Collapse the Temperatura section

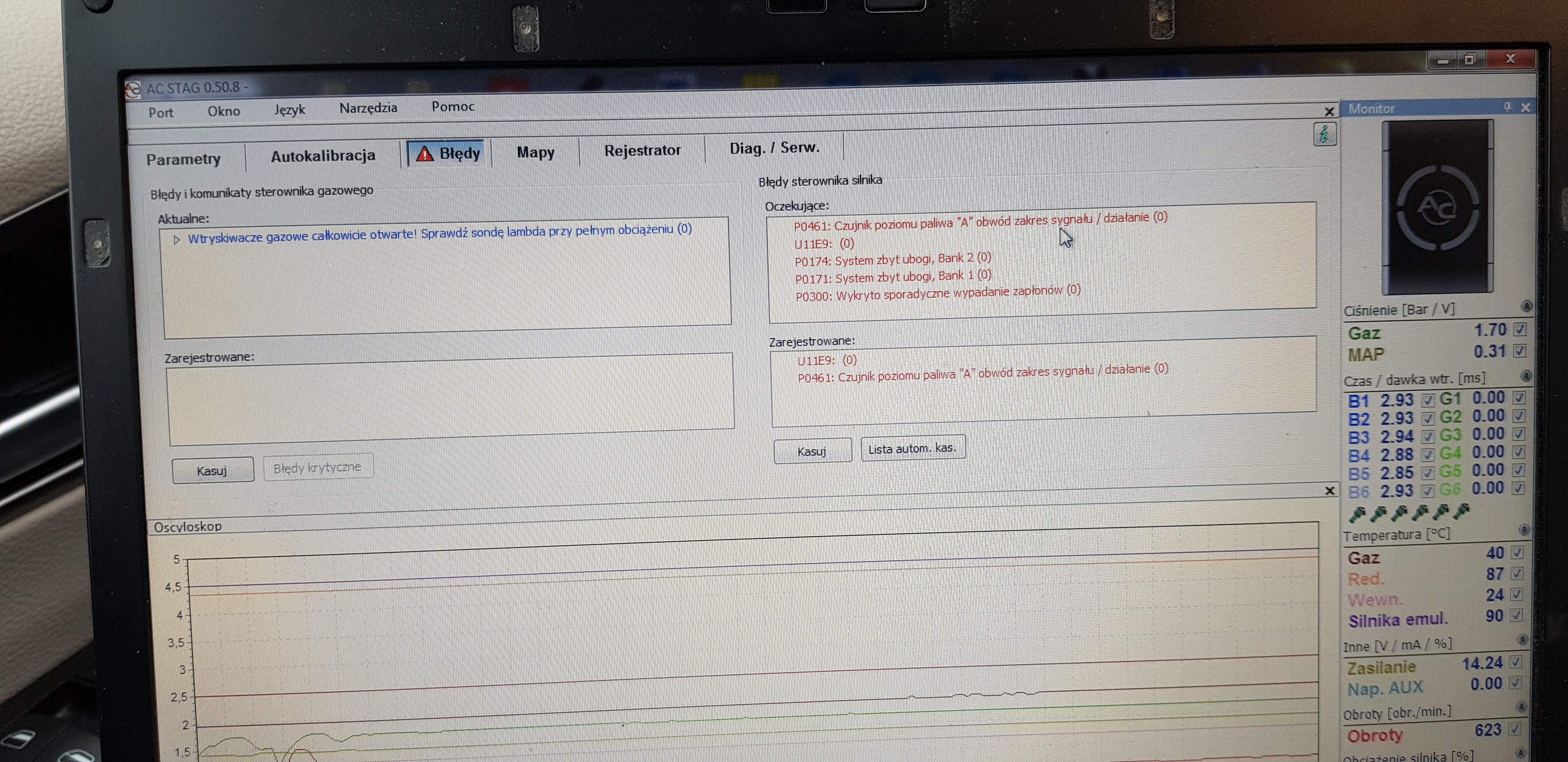[1524, 530]
